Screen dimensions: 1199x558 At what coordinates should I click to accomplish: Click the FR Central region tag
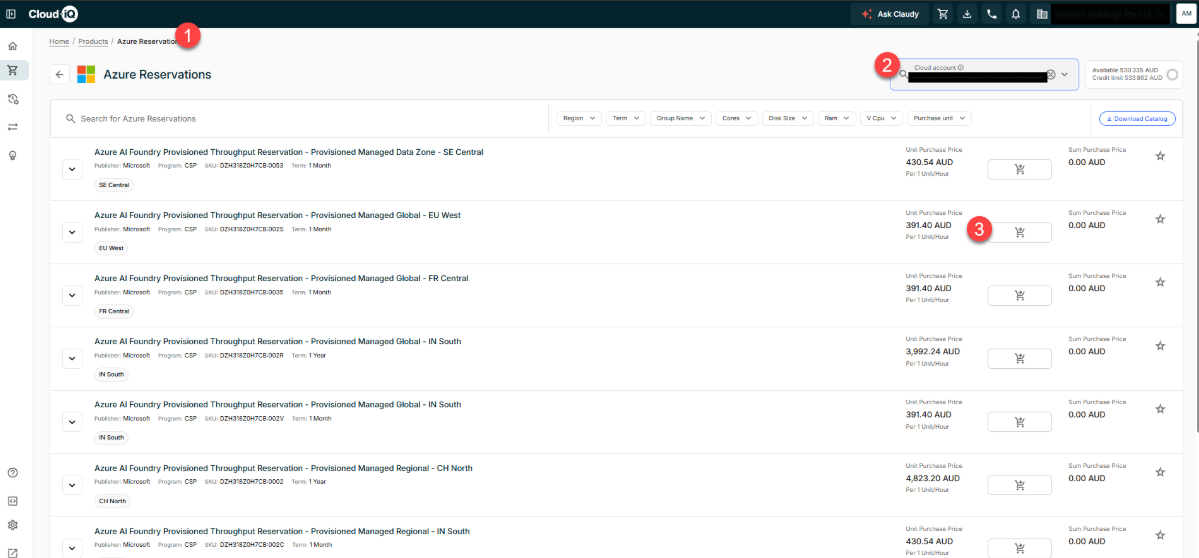click(x=114, y=311)
